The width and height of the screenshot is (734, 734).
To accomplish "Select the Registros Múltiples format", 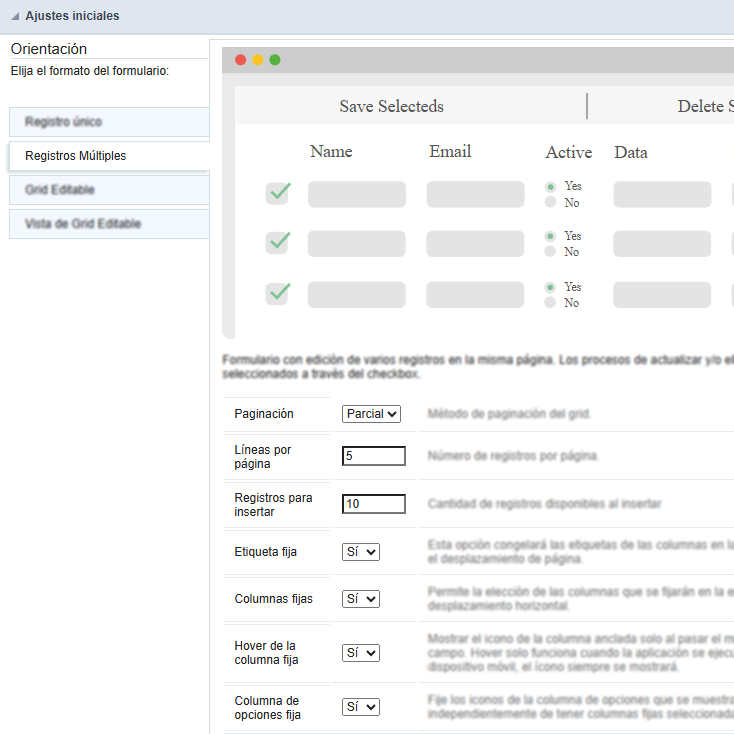I will click(x=109, y=156).
